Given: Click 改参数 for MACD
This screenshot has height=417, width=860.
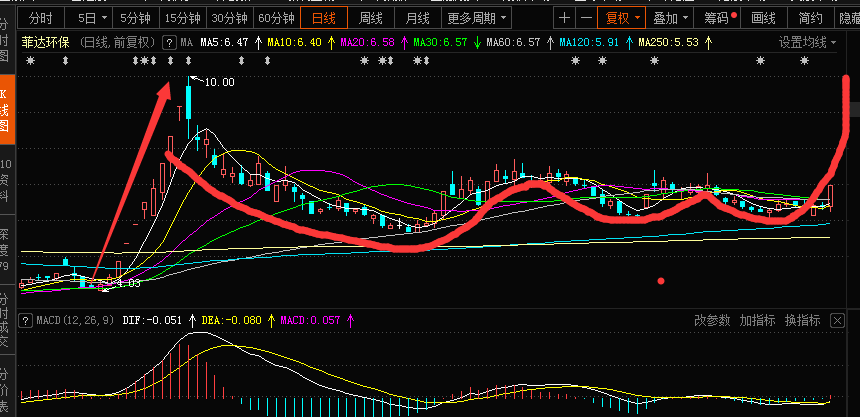Looking at the screenshot, I should click(712, 320).
